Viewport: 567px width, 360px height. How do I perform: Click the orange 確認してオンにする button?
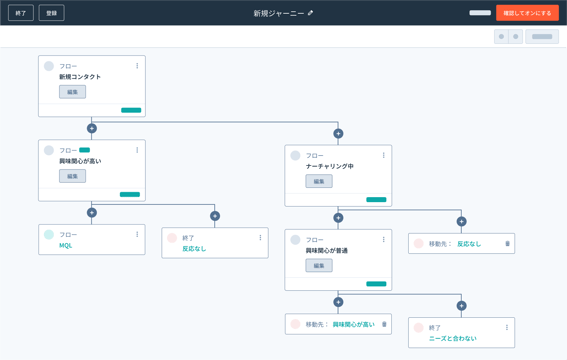(527, 13)
